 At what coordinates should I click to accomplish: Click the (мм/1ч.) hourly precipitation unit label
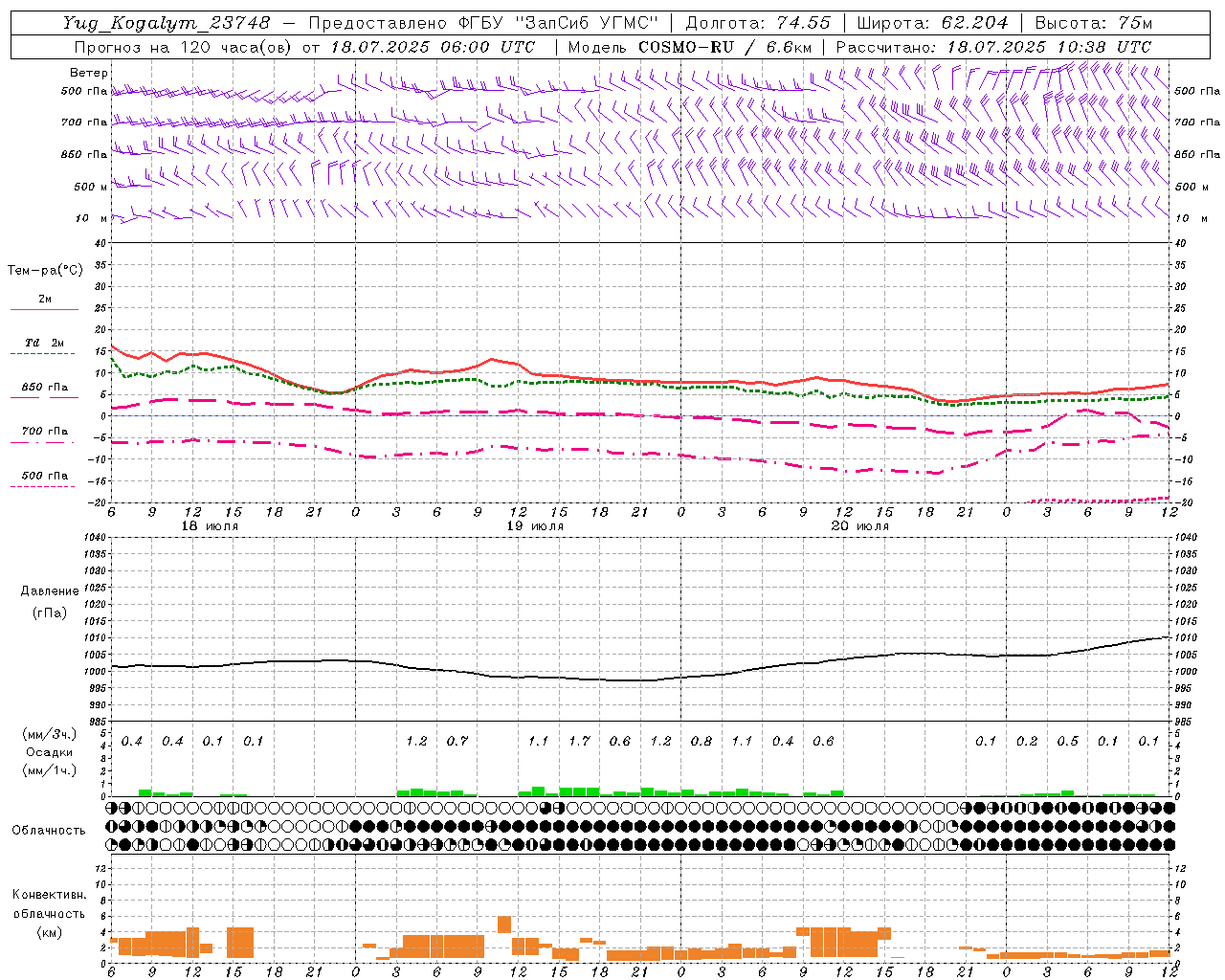(x=49, y=770)
